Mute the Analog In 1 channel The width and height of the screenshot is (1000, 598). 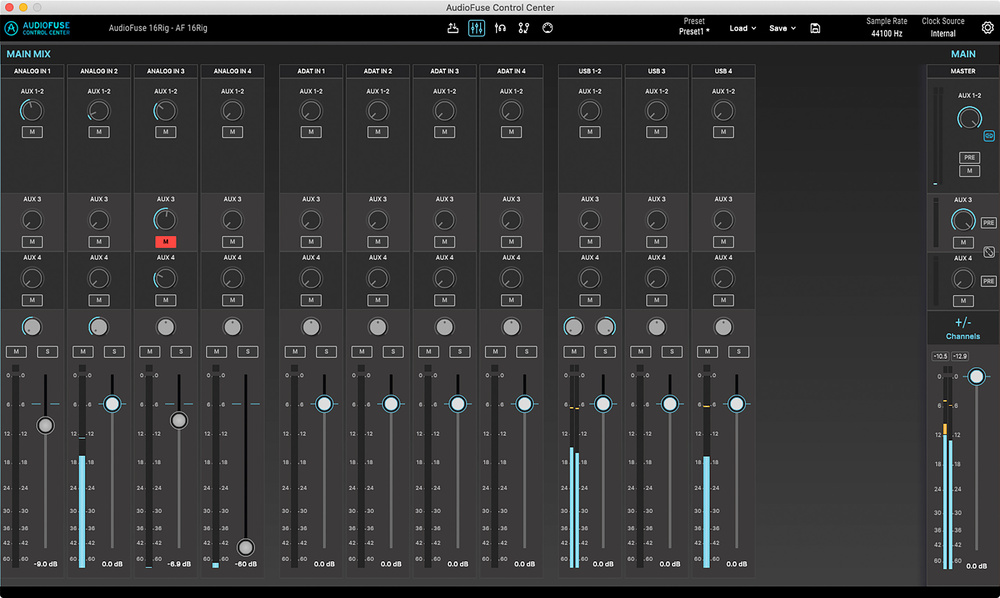pyautogui.click(x=17, y=351)
